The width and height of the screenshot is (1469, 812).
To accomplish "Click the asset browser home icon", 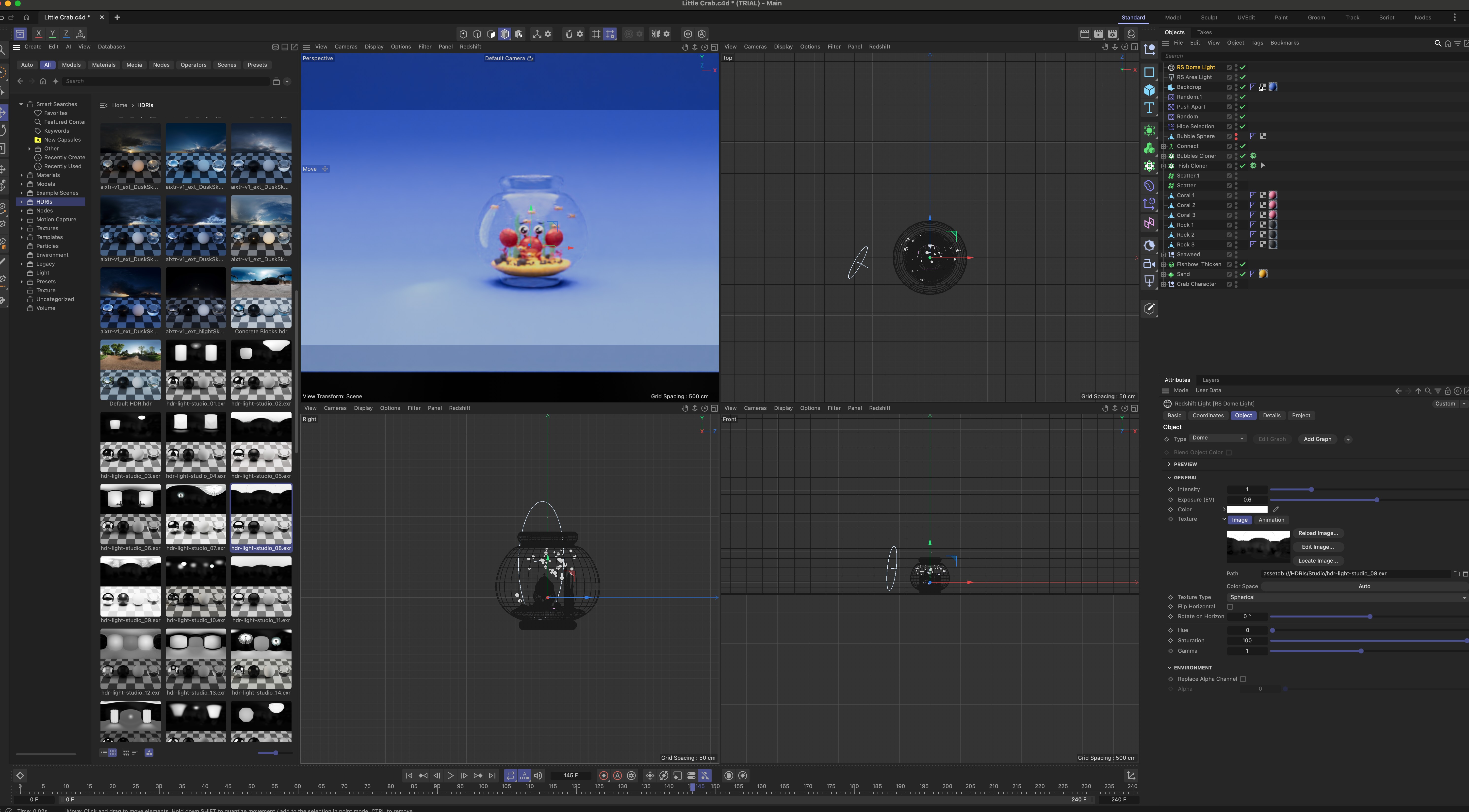I will [x=43, y=81].
